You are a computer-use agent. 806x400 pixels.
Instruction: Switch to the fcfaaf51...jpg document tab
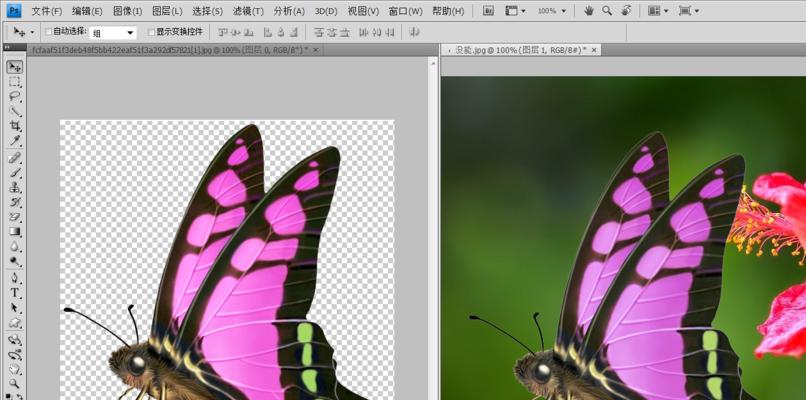coord(170,50)
